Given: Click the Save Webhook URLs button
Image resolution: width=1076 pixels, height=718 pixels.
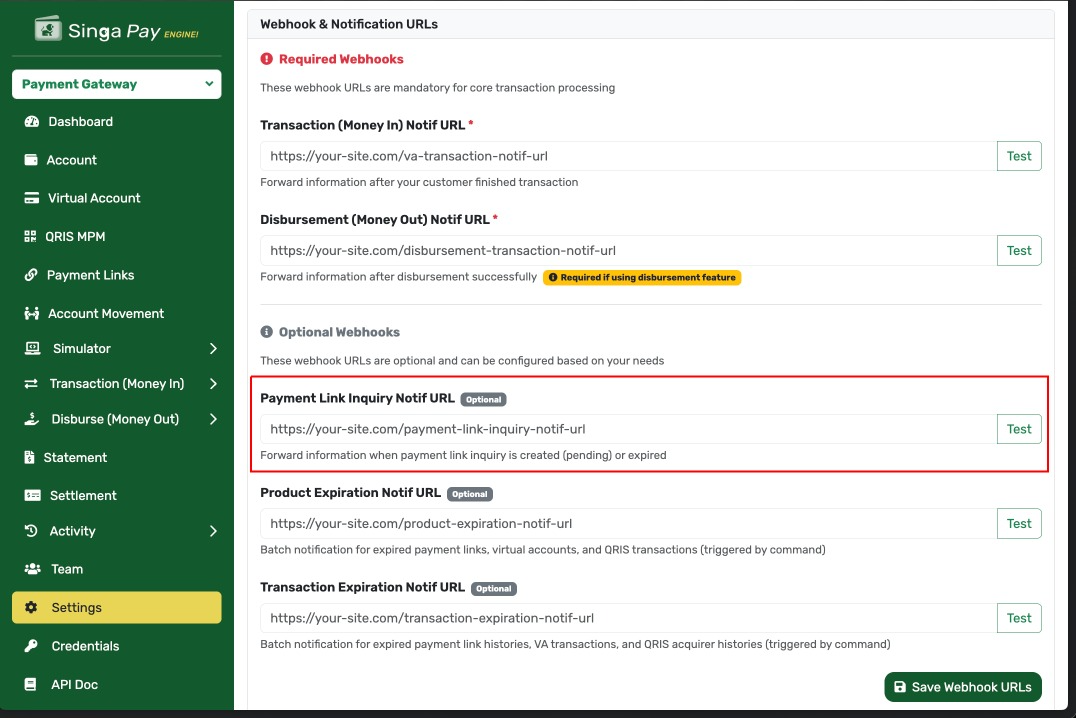Looking at the screenshot, I should click(962, 687).
